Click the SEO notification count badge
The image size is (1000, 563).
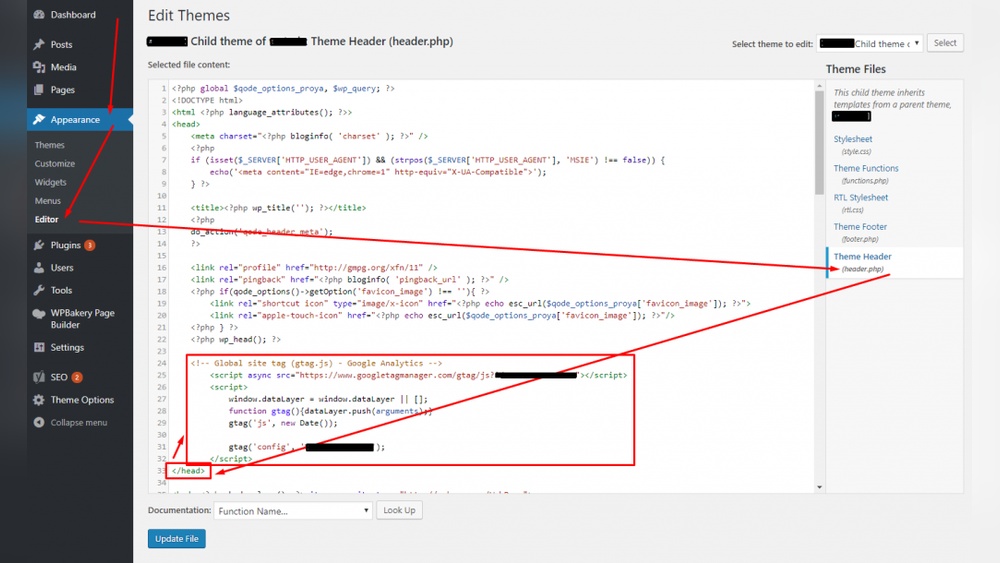[x=77, y=377]
